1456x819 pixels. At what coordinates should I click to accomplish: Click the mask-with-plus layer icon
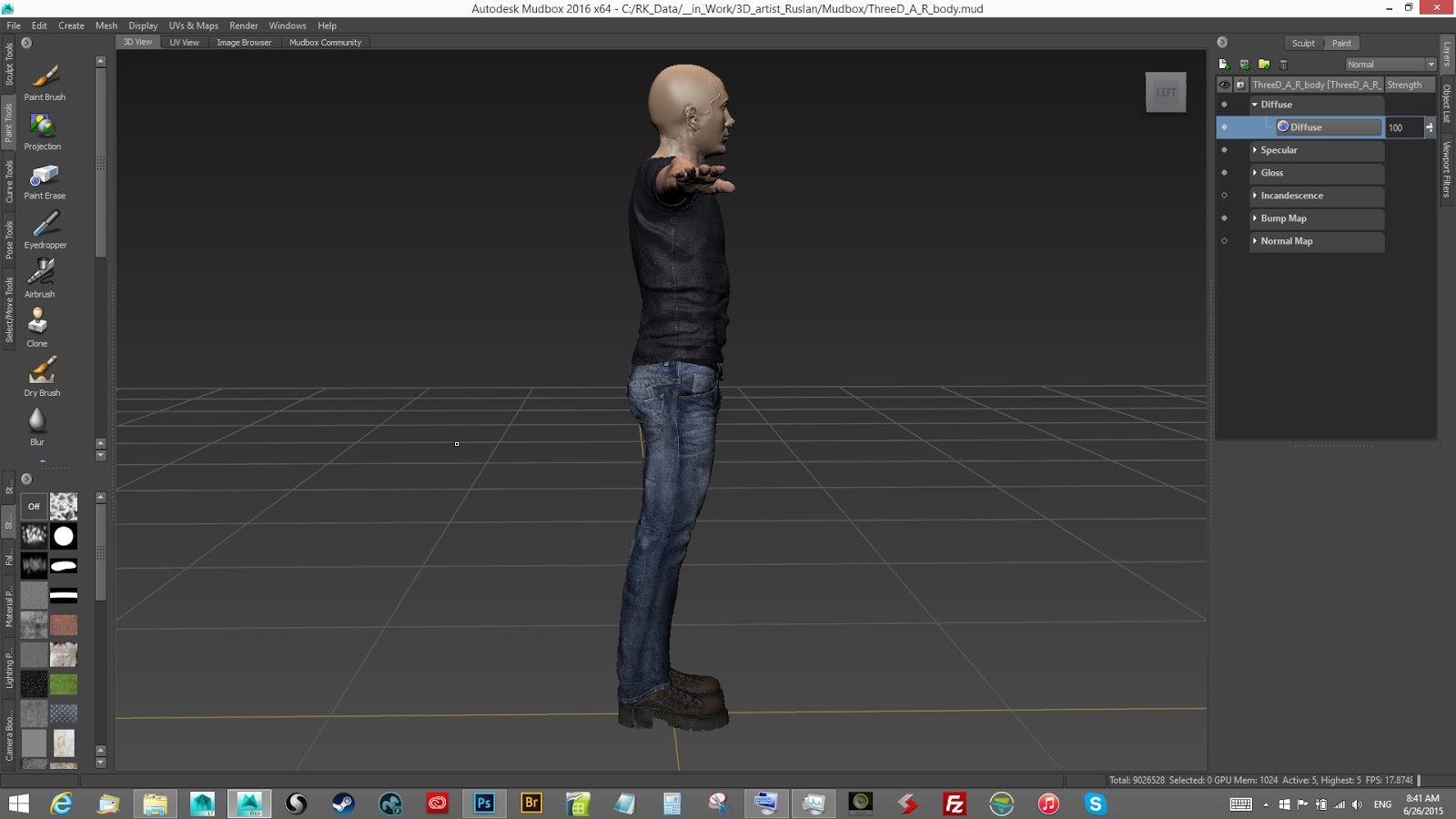[x=1244, y=65]
